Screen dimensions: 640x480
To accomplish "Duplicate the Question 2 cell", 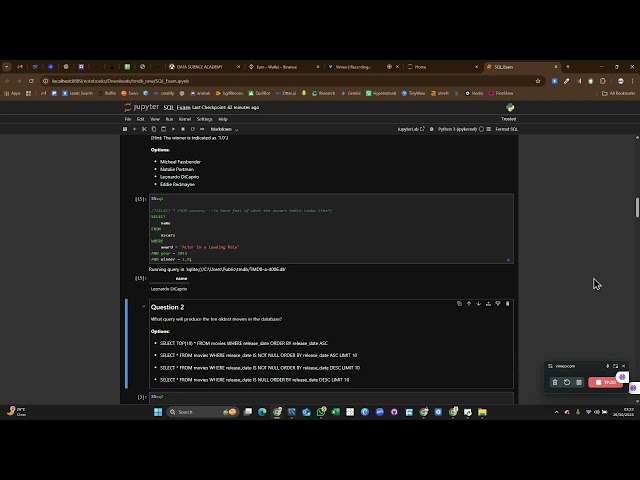I will pos(459,304).
